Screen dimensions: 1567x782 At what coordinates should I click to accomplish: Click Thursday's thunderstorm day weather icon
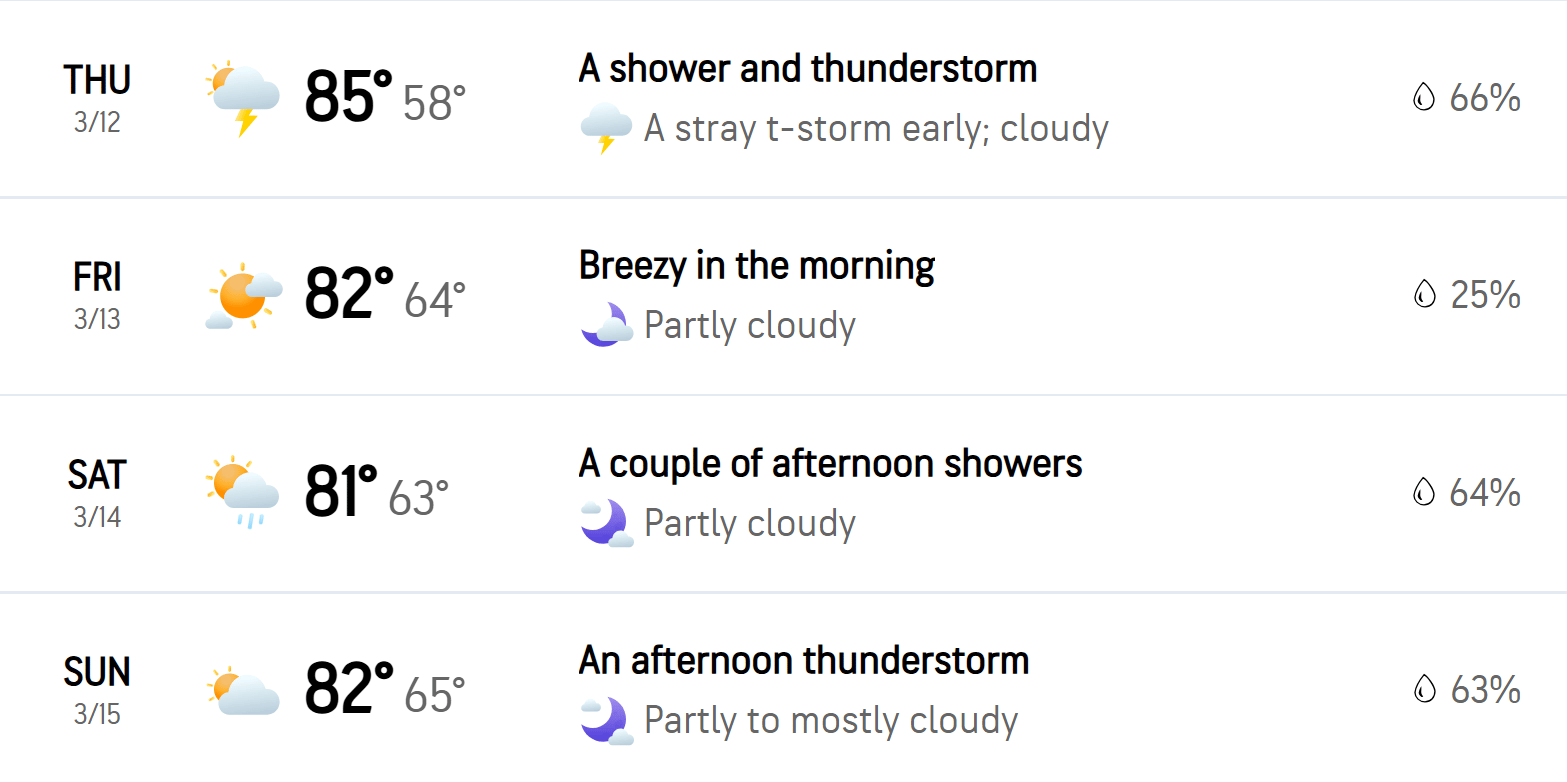[243, 97]
